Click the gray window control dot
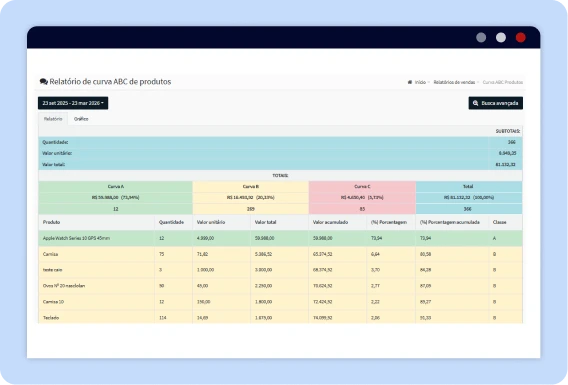Screen dimensions: 568x385 [481, 37]
